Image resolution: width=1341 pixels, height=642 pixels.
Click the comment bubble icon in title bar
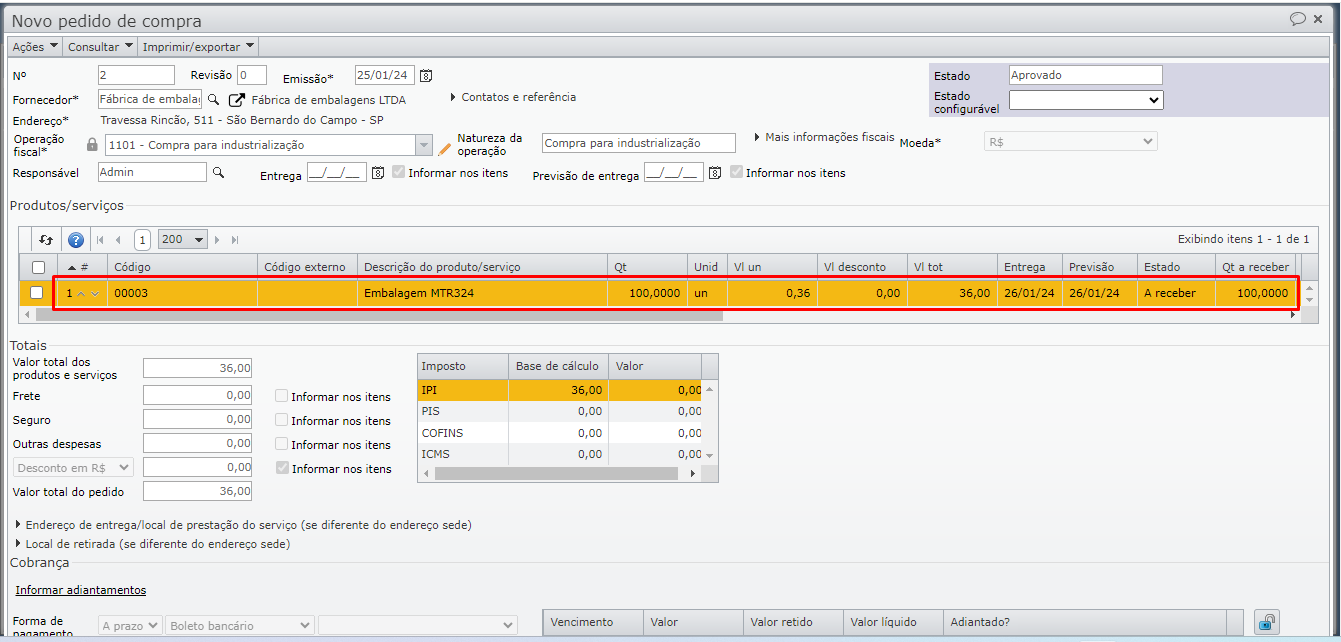point(1298,19)
